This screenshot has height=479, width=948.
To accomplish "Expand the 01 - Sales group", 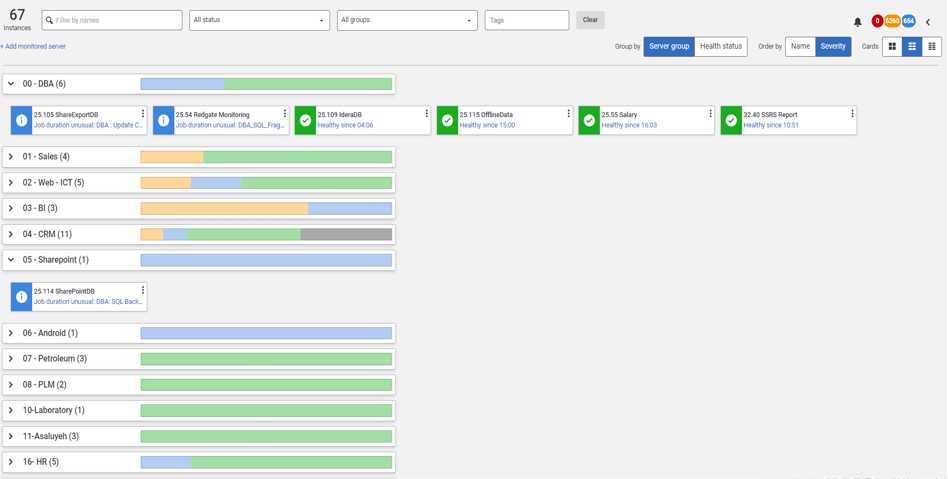I will pyautogui.click(x=11, y=157).
